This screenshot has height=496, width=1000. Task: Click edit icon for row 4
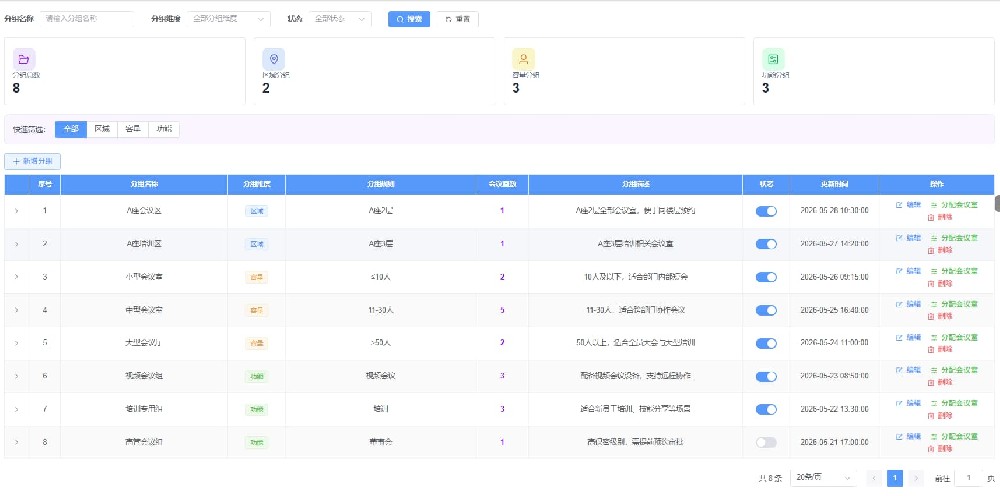click(x=899, y=304)
